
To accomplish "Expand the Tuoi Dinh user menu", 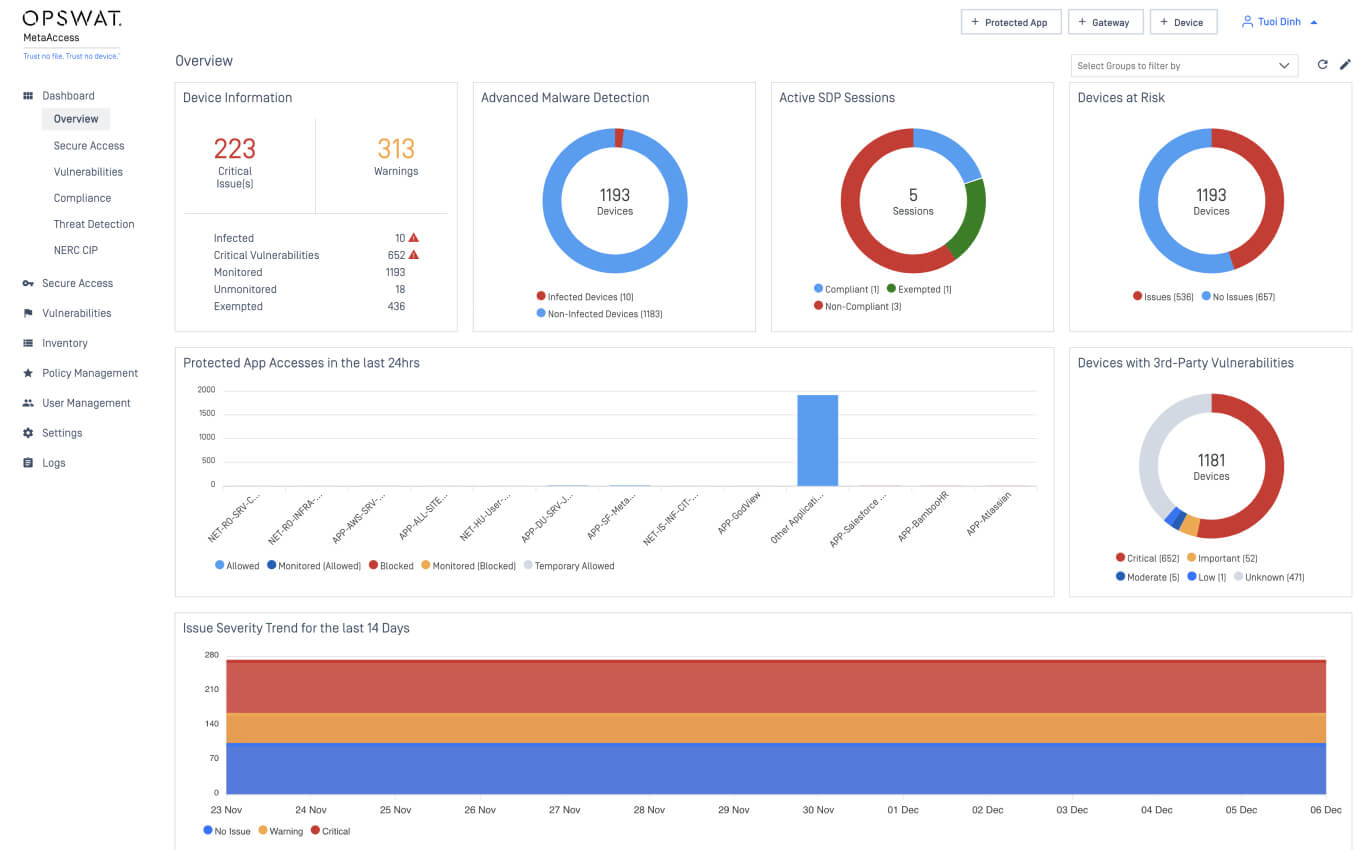I will (x=1279, y=22).
